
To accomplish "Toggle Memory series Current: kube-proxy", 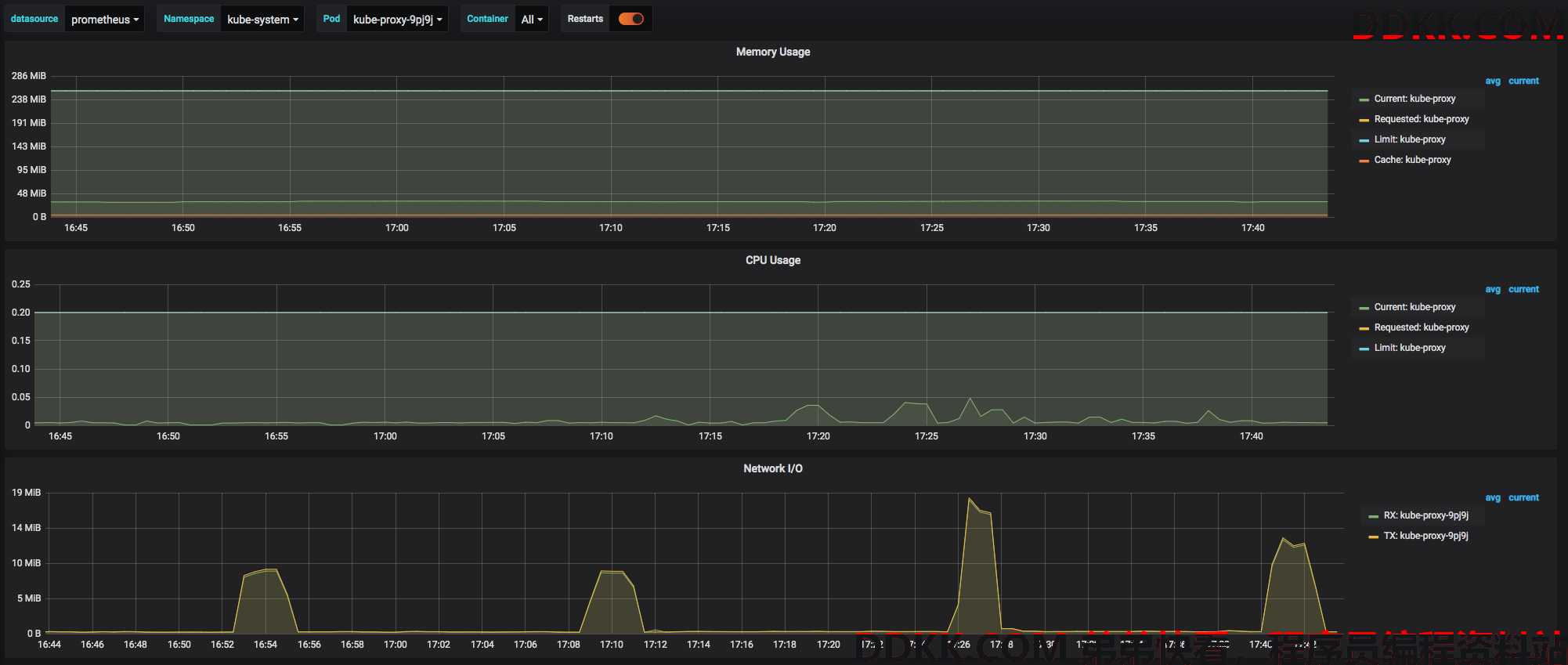I will 1414,99.
